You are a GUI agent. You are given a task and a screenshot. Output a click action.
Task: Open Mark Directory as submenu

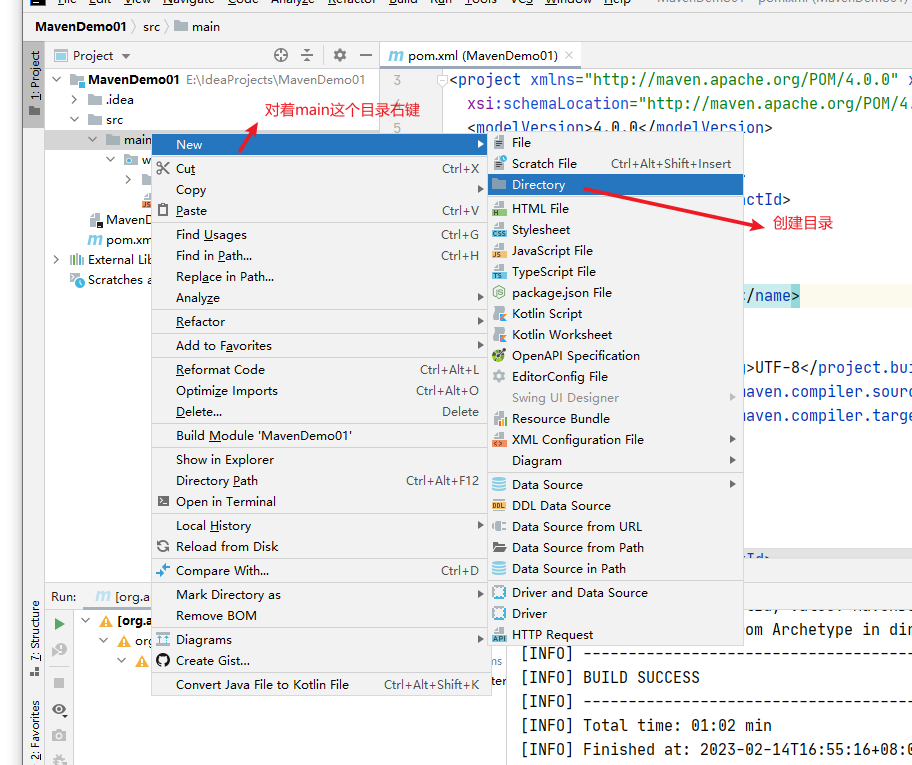pyautogui.click(x=319, y=595)
